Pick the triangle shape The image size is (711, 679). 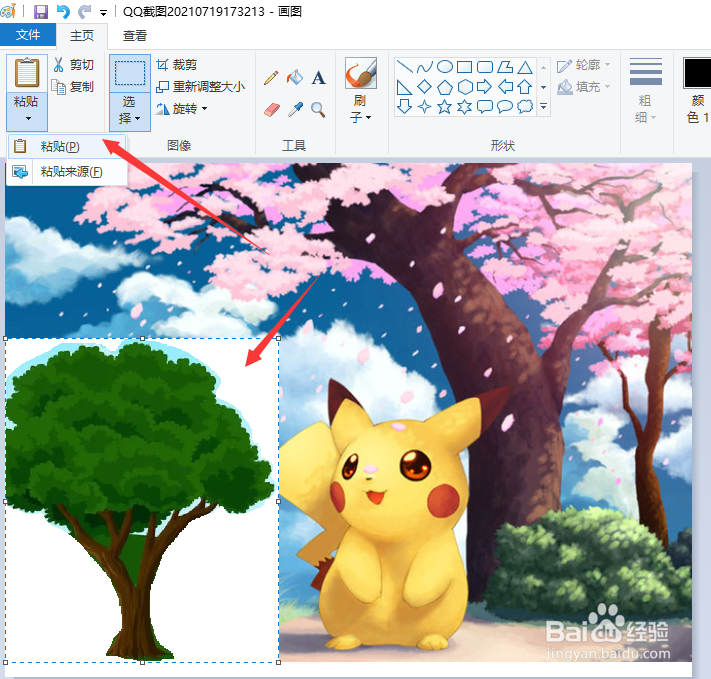click(x=525, y=67)
